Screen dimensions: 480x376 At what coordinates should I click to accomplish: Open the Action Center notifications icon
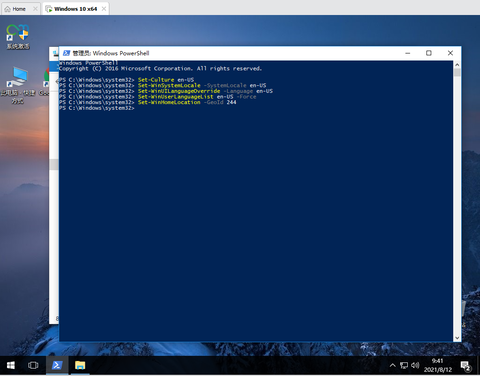(x=465, y=366)
